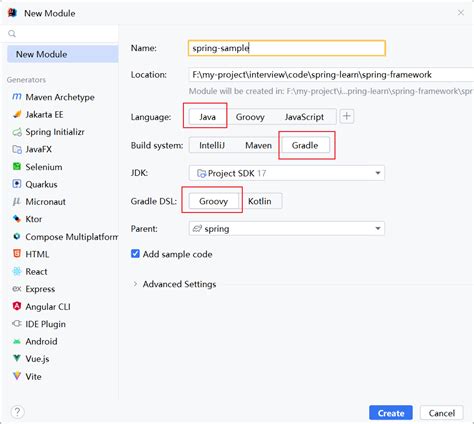Image resolution: width=474 pixels, height=424 pixels.
Task: Click into the Name text field
Action: coord(287,48)
